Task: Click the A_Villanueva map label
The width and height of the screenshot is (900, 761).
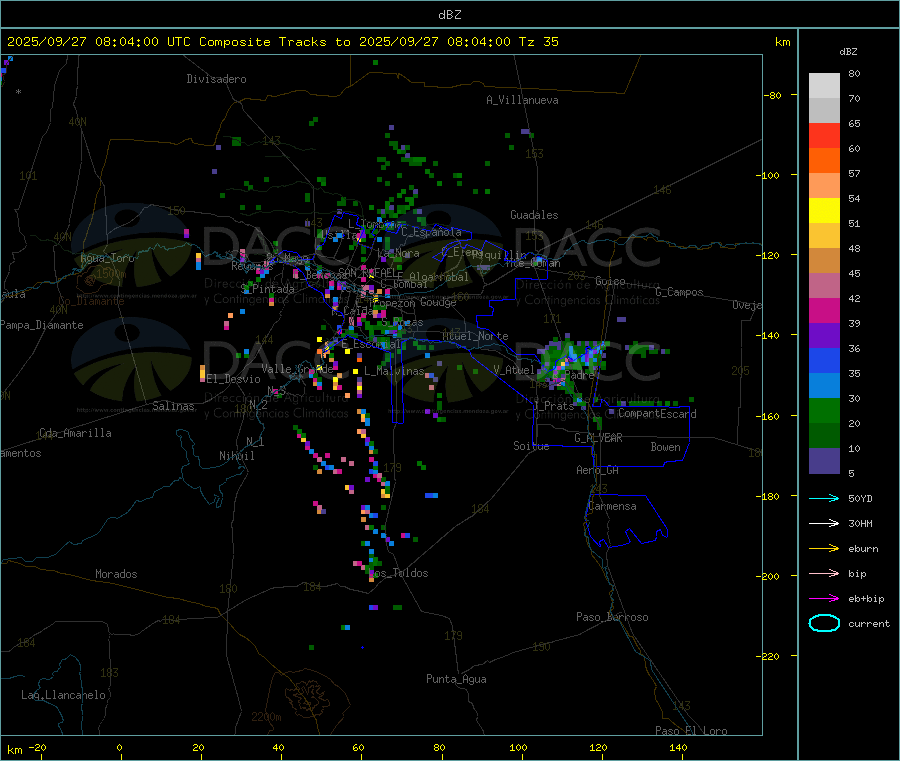Action: pyautogui.click(x=522, y=100)
